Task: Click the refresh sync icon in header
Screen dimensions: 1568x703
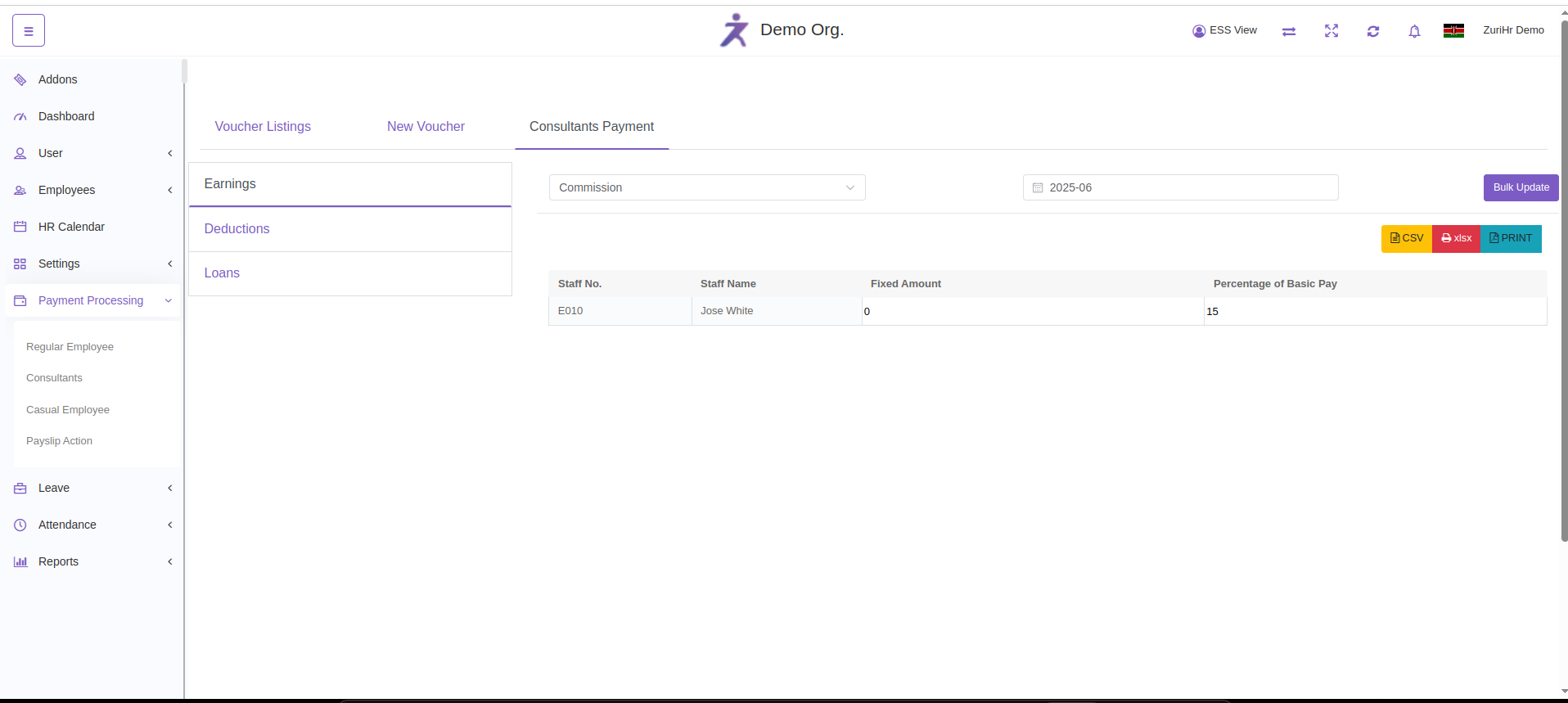Action: 1372,31
